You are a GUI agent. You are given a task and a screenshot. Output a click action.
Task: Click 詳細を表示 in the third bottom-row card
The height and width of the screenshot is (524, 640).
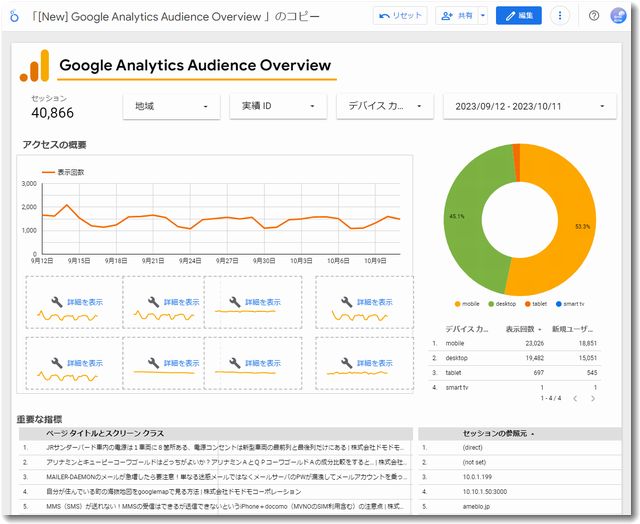click(263, 363)
